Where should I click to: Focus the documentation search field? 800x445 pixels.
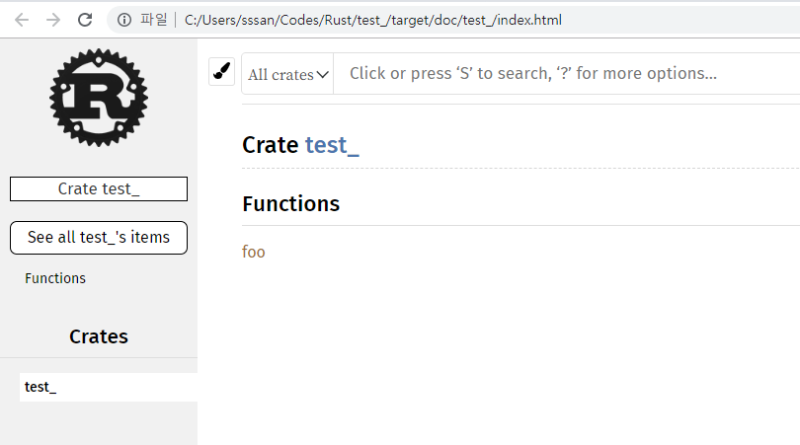560,73
